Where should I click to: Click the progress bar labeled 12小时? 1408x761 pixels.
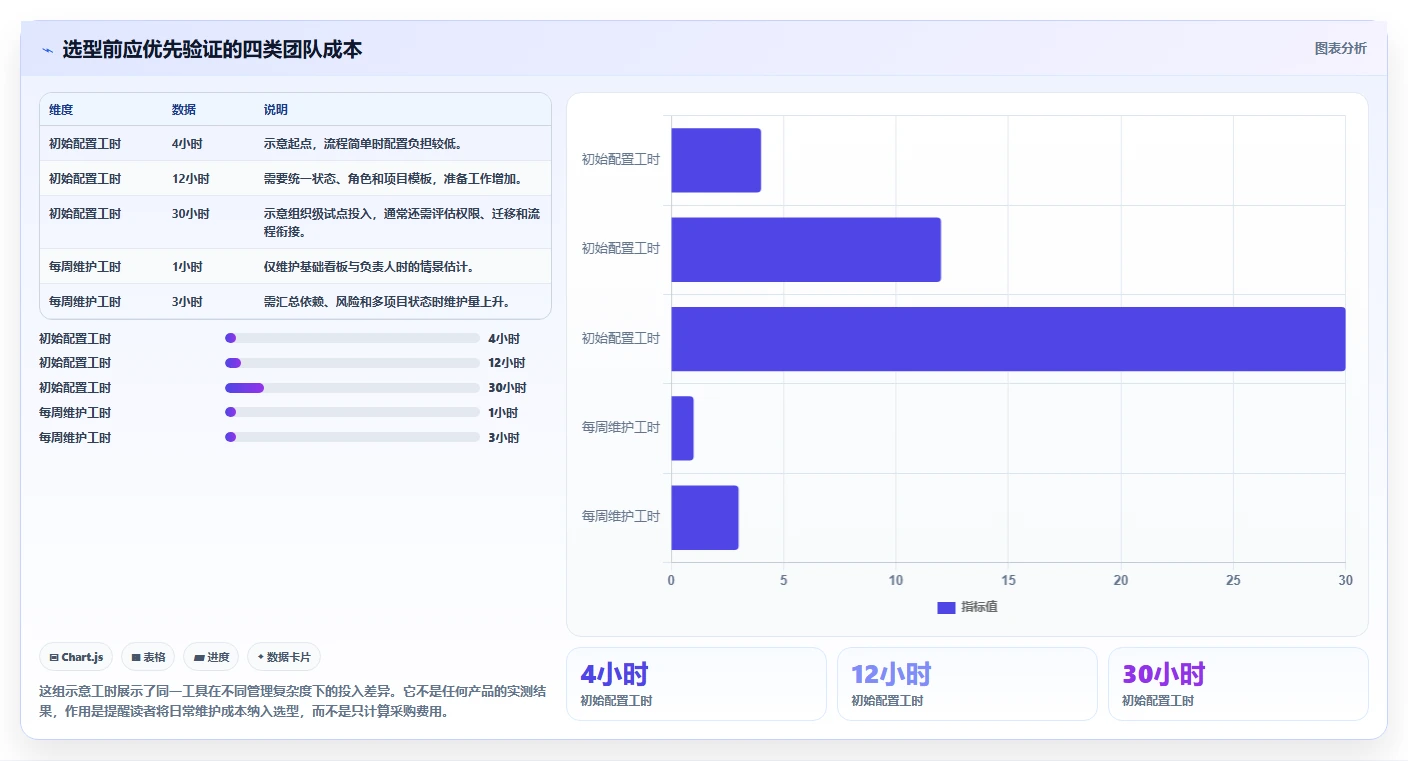click(353, 363)
